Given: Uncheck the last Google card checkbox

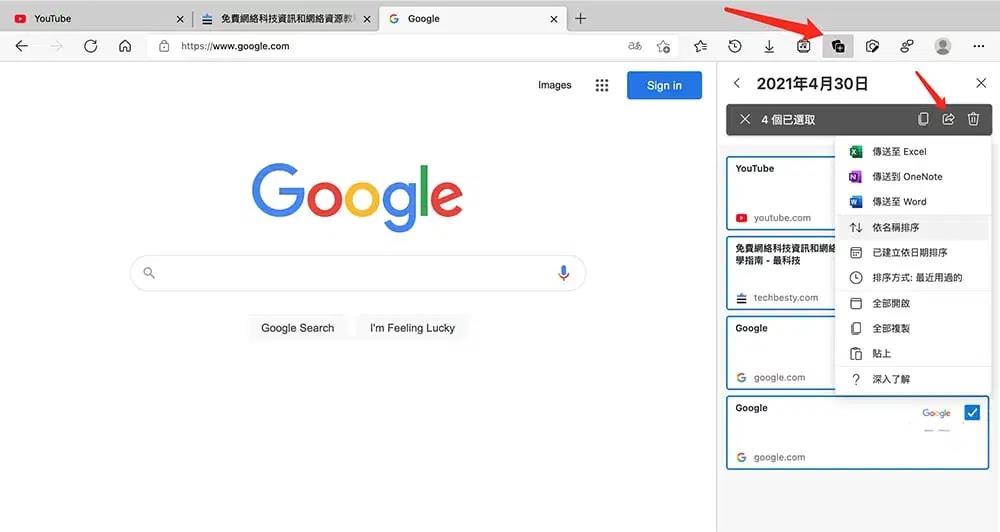Looking at the screenshot, I should [x=972, y=413].
